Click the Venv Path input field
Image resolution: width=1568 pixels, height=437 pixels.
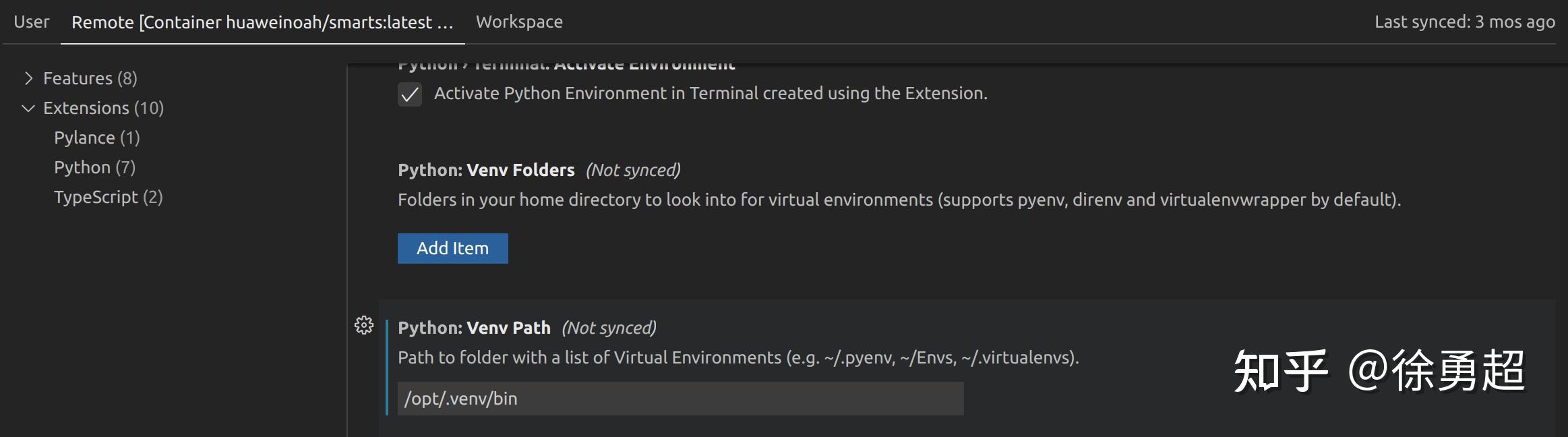coord(680,399)
